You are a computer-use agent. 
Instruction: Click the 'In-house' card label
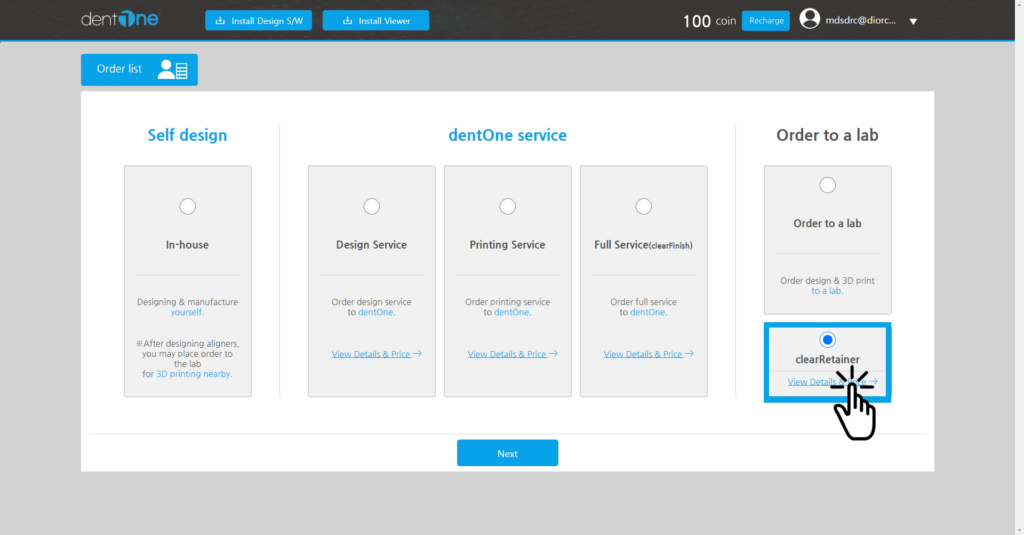pyautogui.click(x=187, y=244)
